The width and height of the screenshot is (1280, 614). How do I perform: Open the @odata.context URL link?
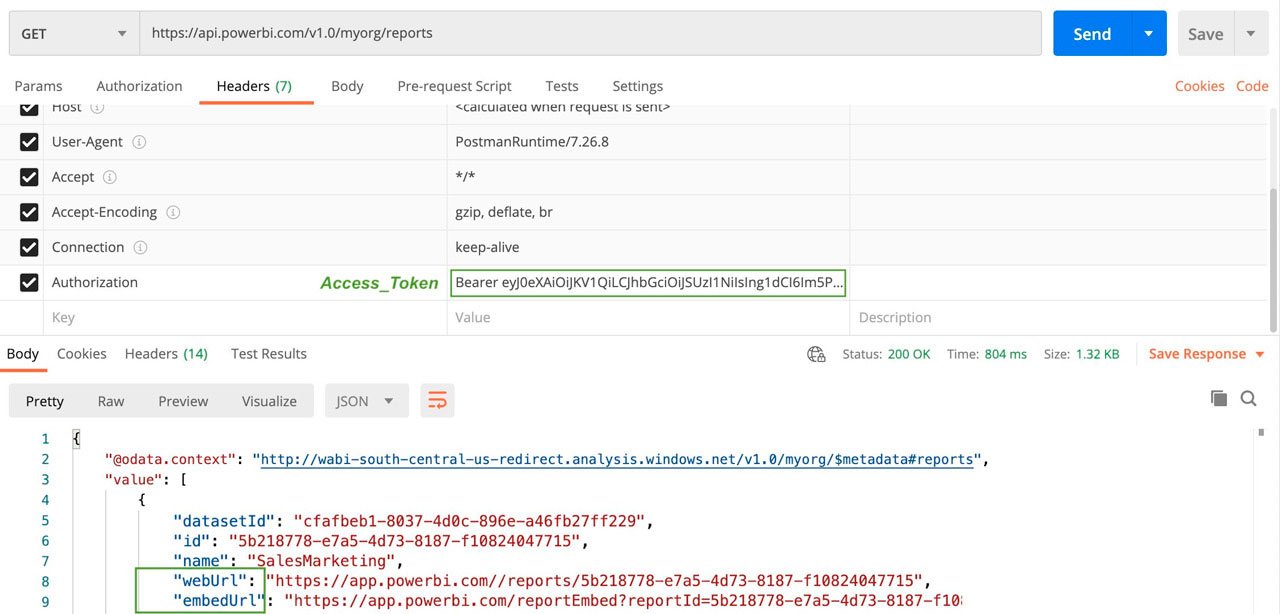(618, 460)
